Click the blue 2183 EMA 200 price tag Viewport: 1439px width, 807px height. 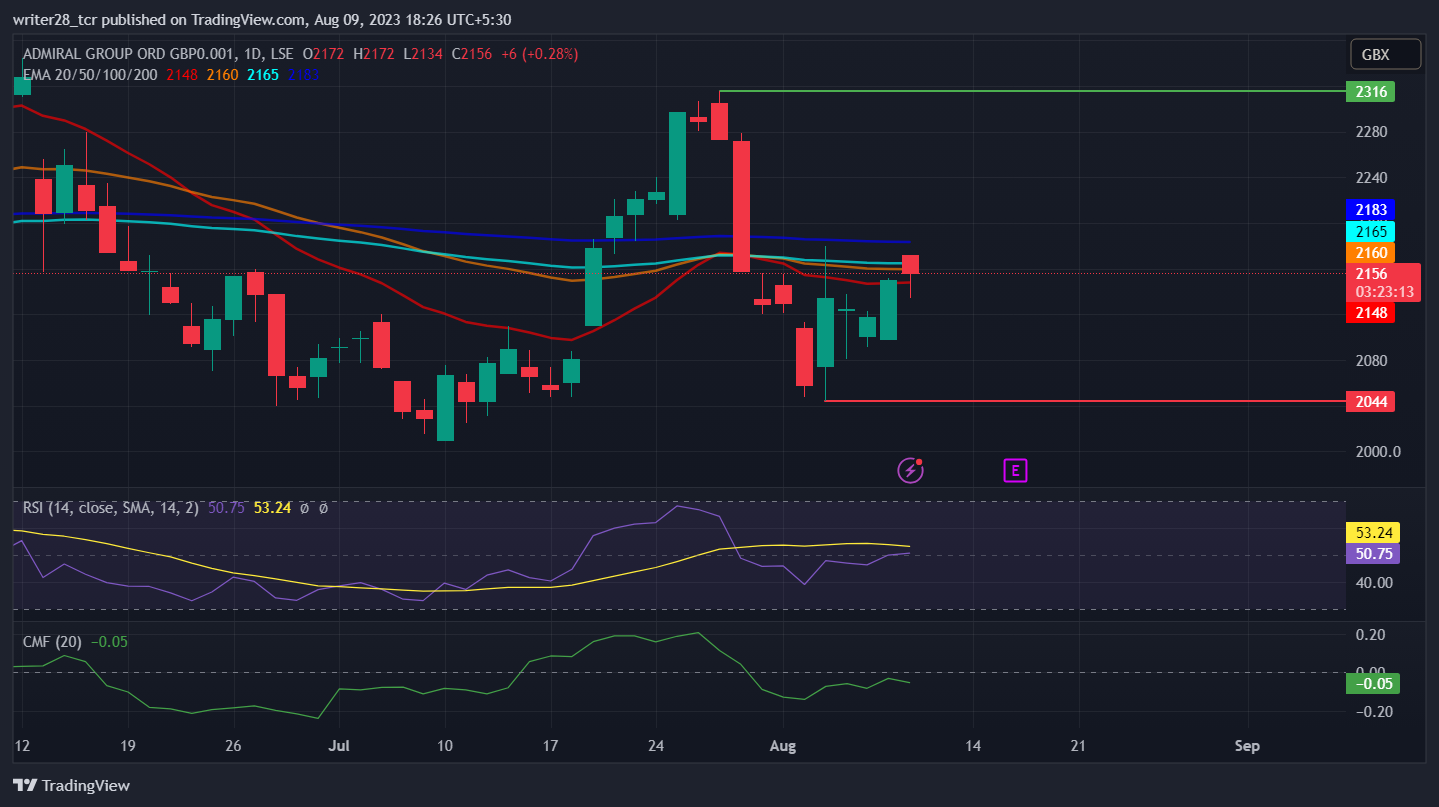(1370, 210)
